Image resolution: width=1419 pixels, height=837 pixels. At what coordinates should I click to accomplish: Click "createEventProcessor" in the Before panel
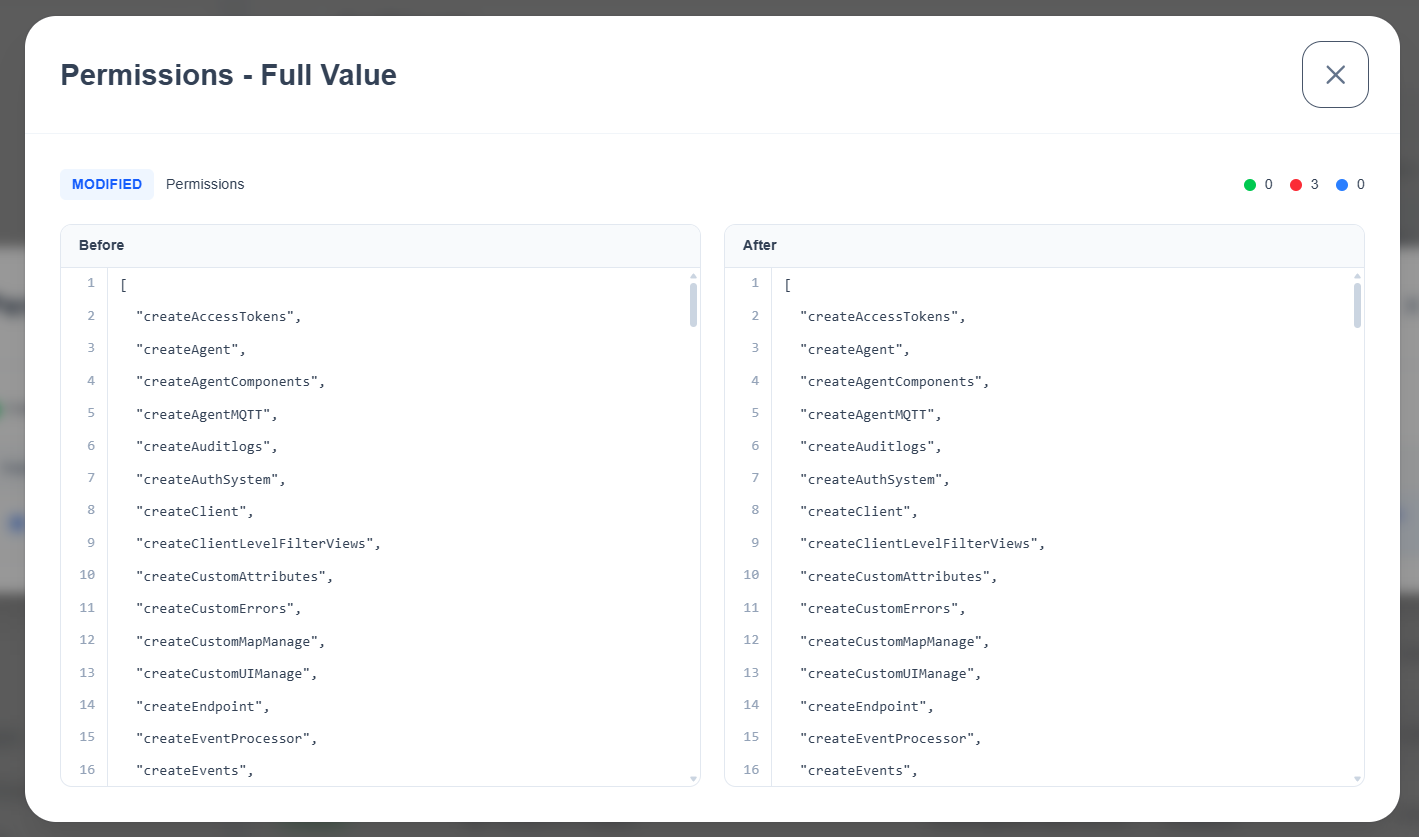tap(226, 738)
